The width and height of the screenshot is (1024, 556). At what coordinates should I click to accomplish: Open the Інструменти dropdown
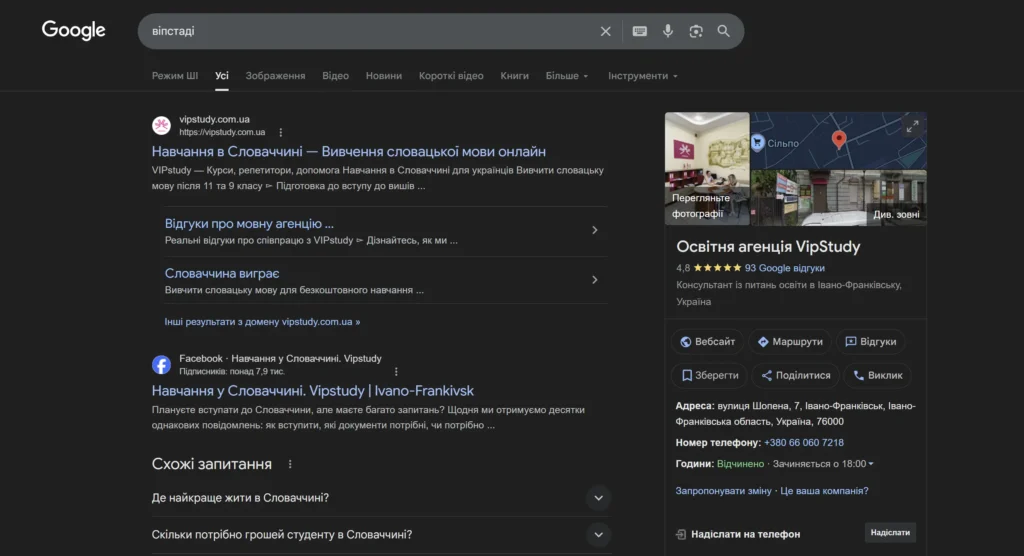pos(643,76)
